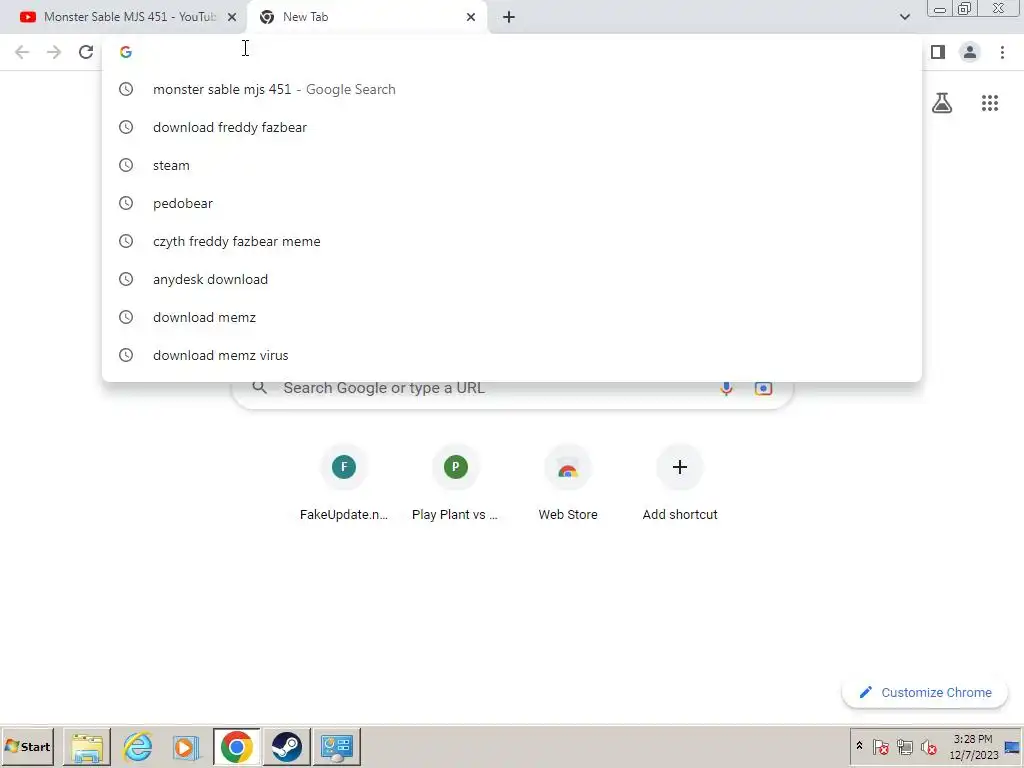
Task: Click the search magnifier in Google box
Action: 260,388
